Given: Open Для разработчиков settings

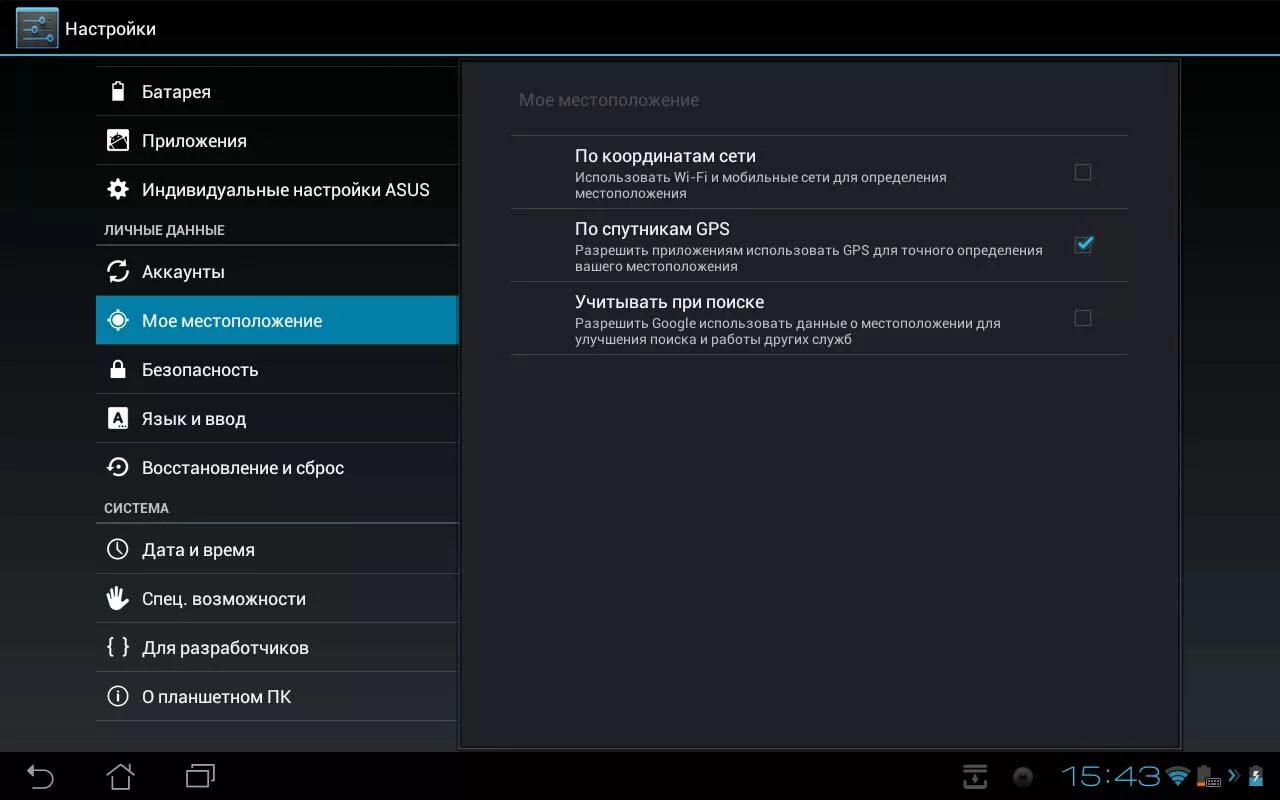Looking at the screenshot, I should [277, 648].
